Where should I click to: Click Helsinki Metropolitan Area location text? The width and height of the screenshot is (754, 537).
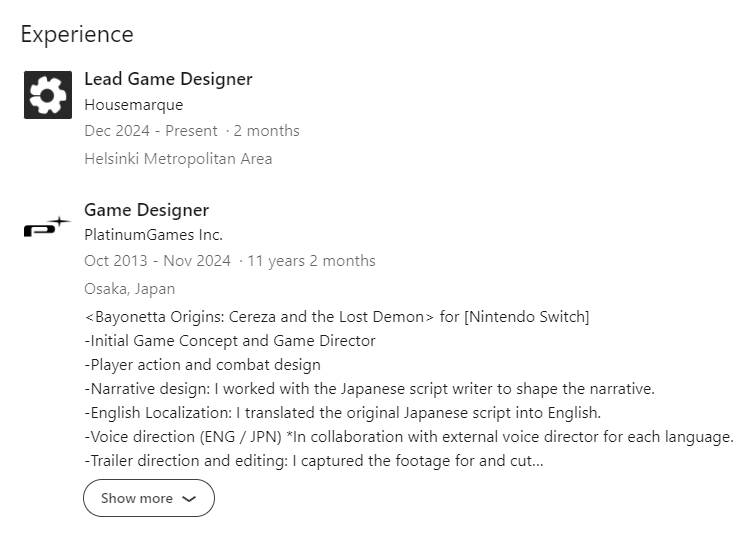pyautogui.click(x=178, y=159)
